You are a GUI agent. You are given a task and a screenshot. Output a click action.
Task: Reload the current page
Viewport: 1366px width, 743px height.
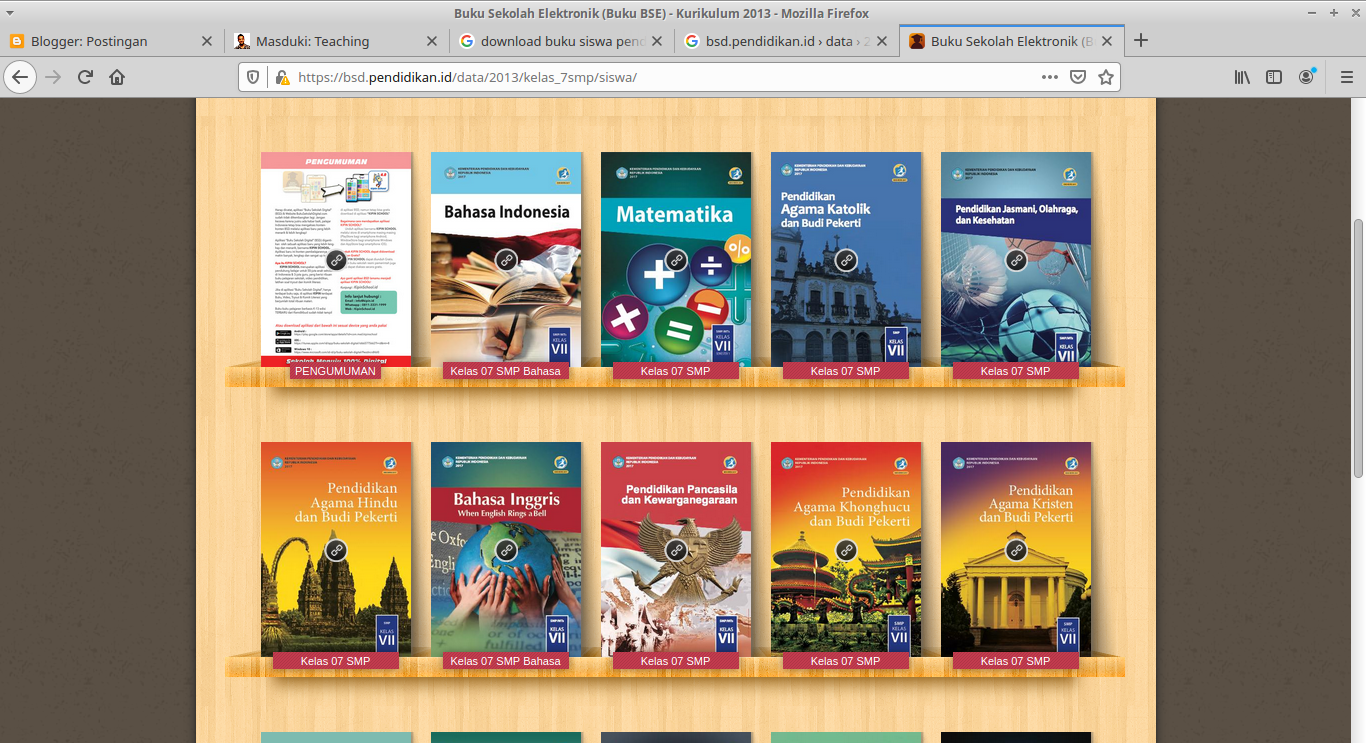(x=85, y=77)
